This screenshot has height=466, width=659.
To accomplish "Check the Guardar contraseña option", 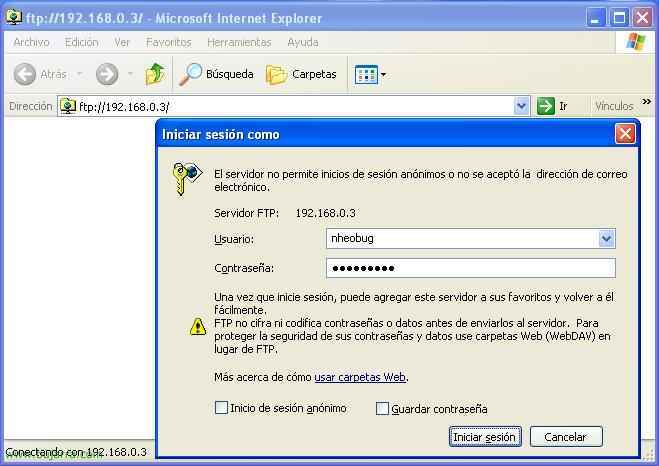I will (x=382, y=408).
